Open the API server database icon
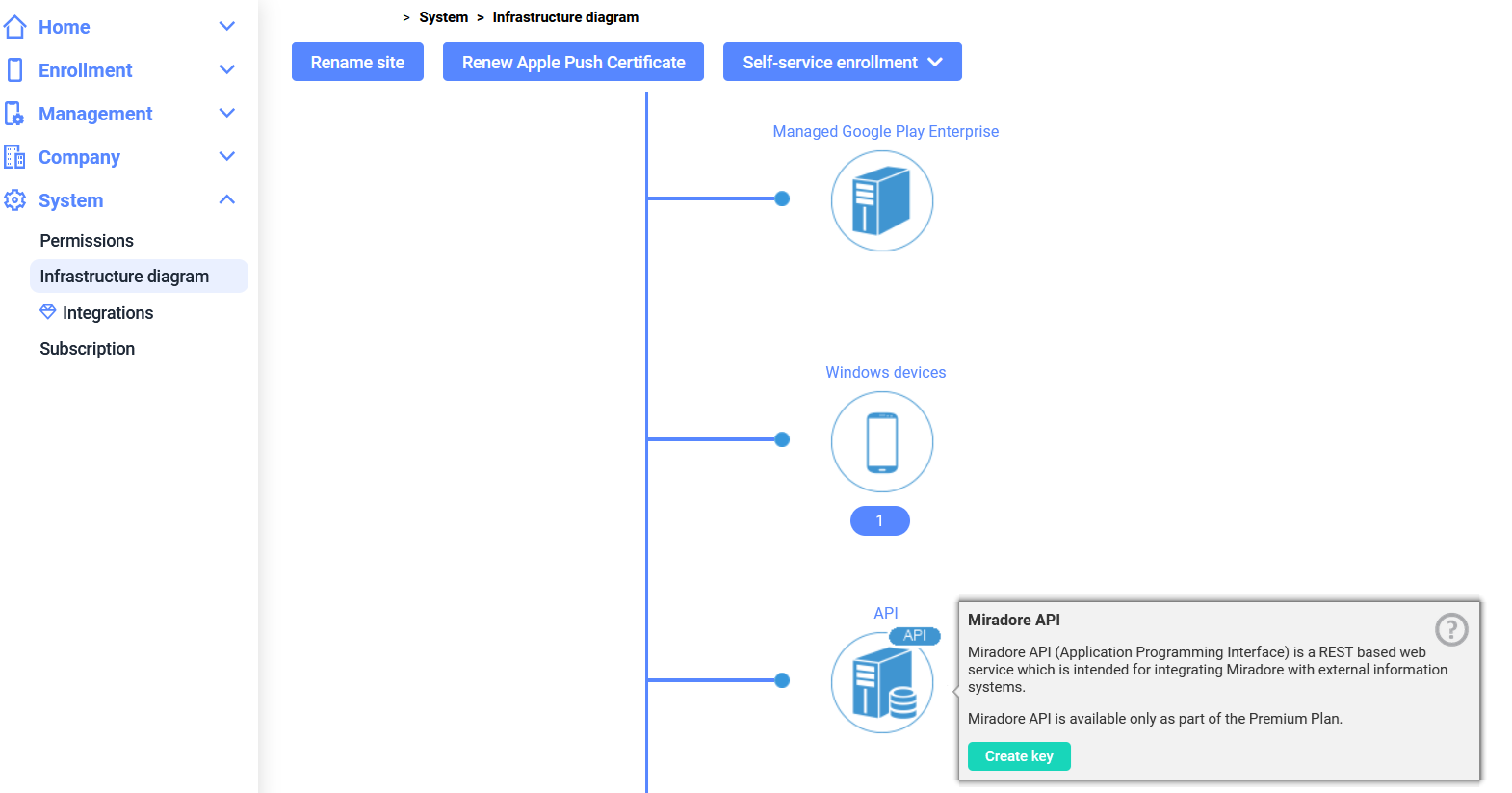The height and width of the screenshot is (793, 1512). point(882,682)
